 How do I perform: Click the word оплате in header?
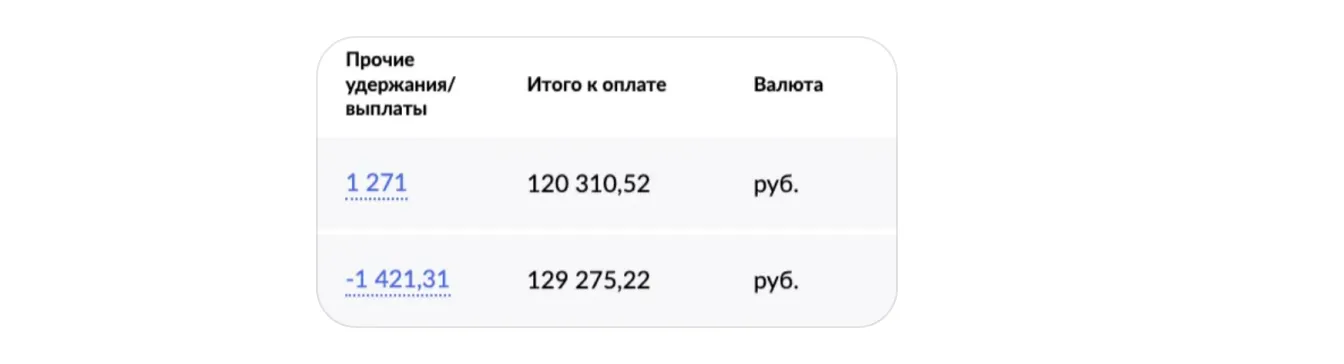pos(634,85)
